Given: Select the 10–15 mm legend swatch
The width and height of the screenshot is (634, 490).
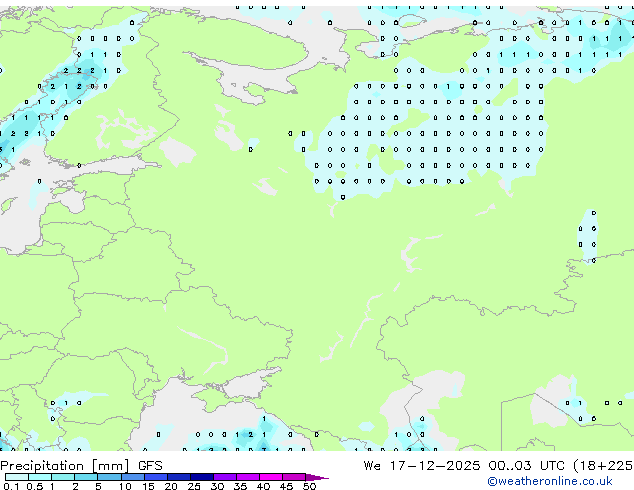Looking at the screenshot, I should [132, 477].
